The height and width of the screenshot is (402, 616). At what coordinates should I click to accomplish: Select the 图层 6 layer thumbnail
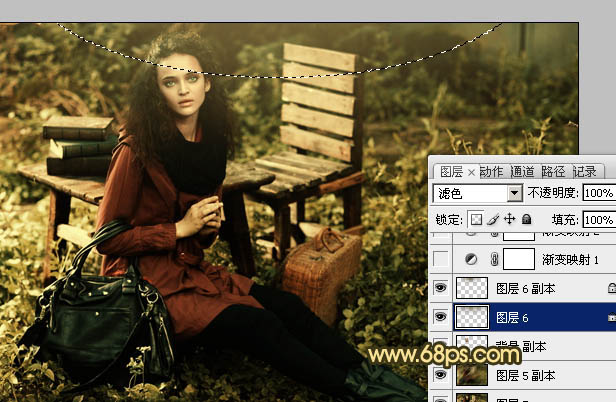click(472, 317)
